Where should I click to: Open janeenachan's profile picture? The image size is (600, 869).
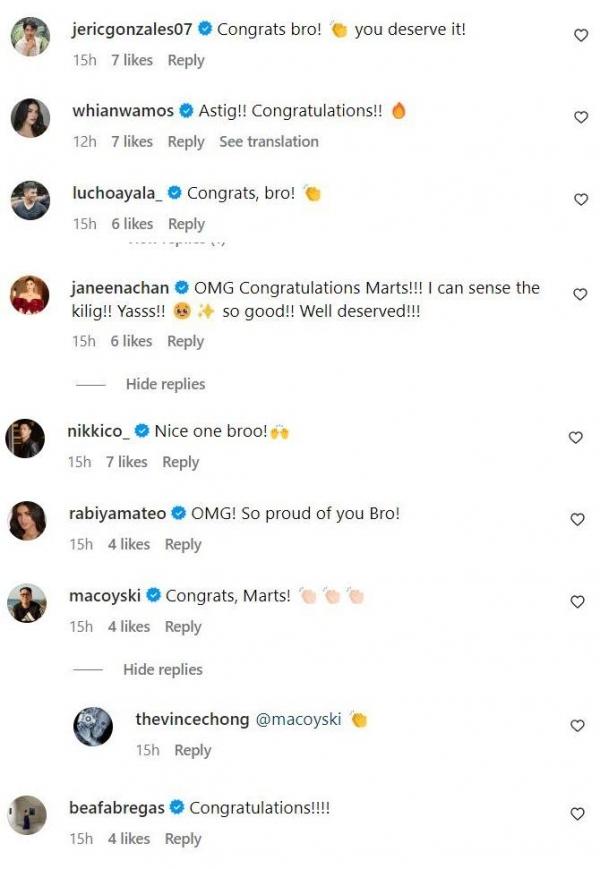coord(30,295)
